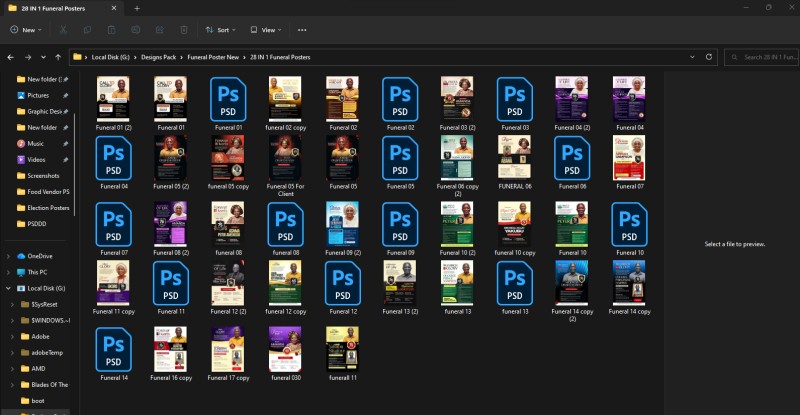800x415 pixels.
Task: Click Funeral Poster New in breadcrumb path
Action: pyautogui.click(x=213, y=57)
